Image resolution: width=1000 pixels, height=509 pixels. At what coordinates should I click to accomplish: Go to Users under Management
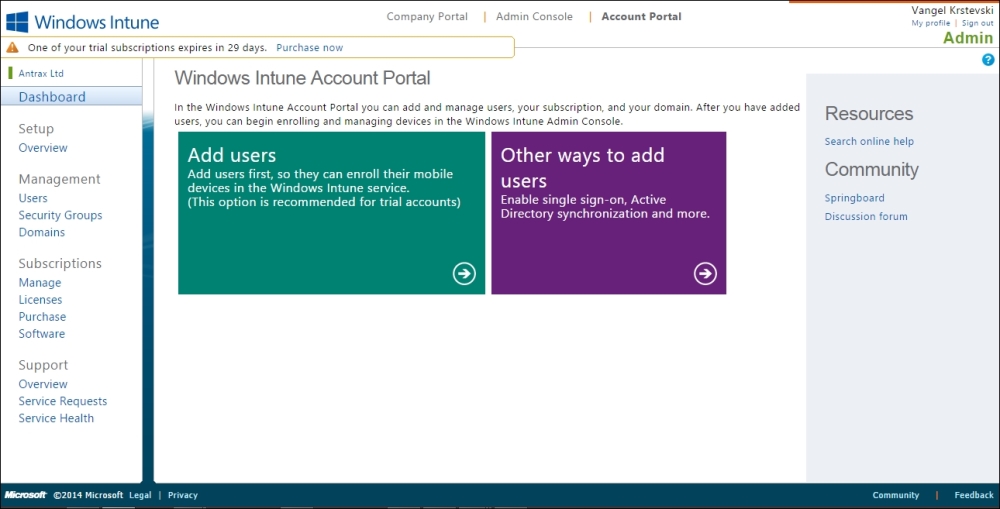click(x=33, y=198)
